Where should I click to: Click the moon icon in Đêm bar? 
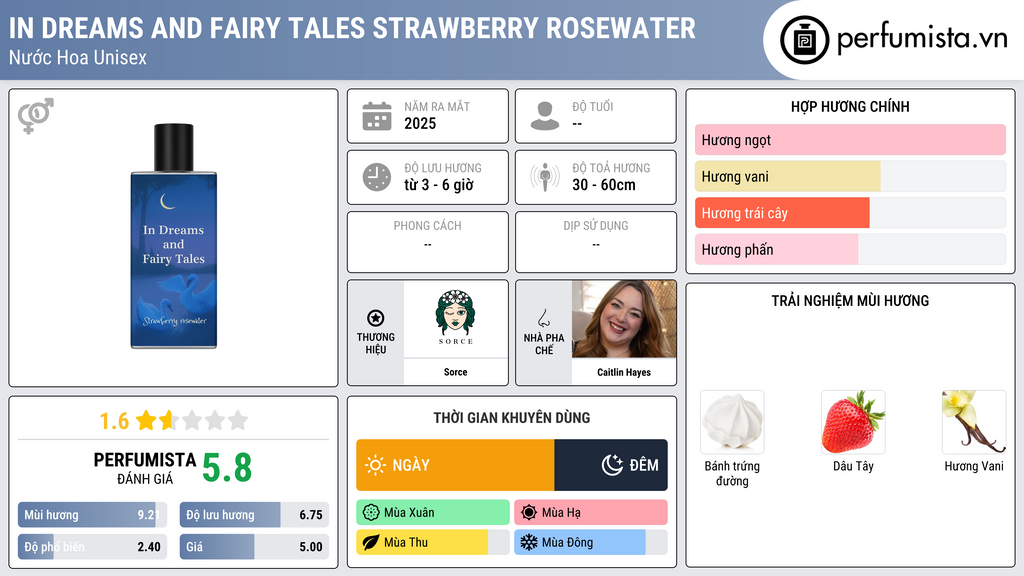pos(612,465)
